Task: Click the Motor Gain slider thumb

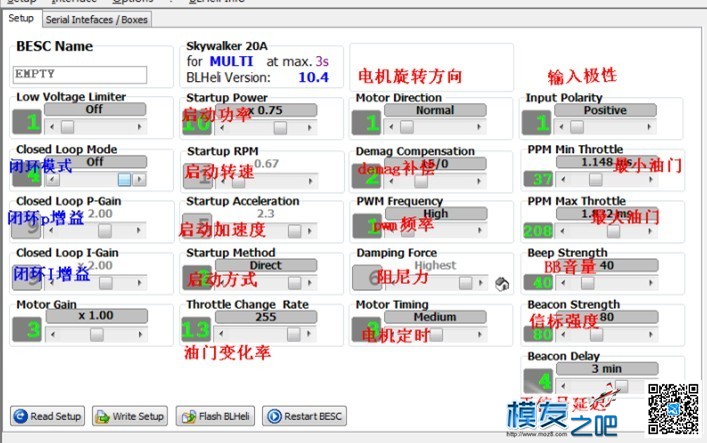Action: tap(96, 334)
